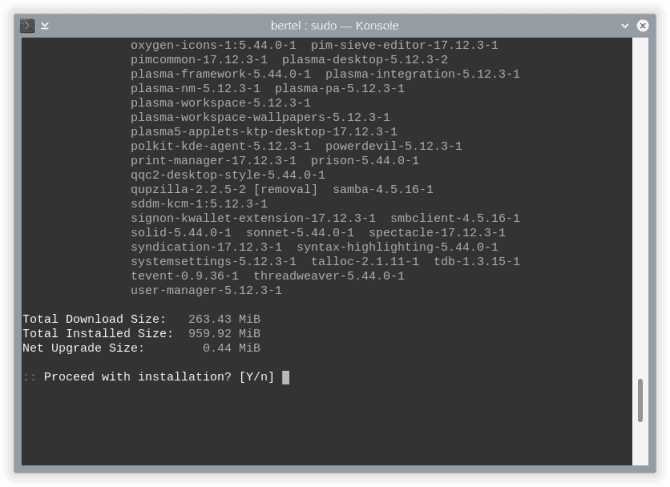Click 'samba-4.5.16-1' package name
The width and height of the screenshot is (670, 487).
point(383,189)
